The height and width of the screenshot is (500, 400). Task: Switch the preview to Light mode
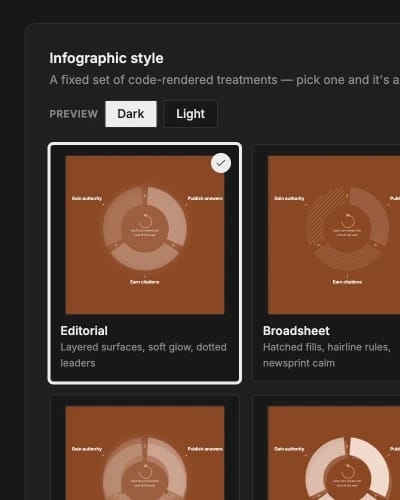click(190, 114)
